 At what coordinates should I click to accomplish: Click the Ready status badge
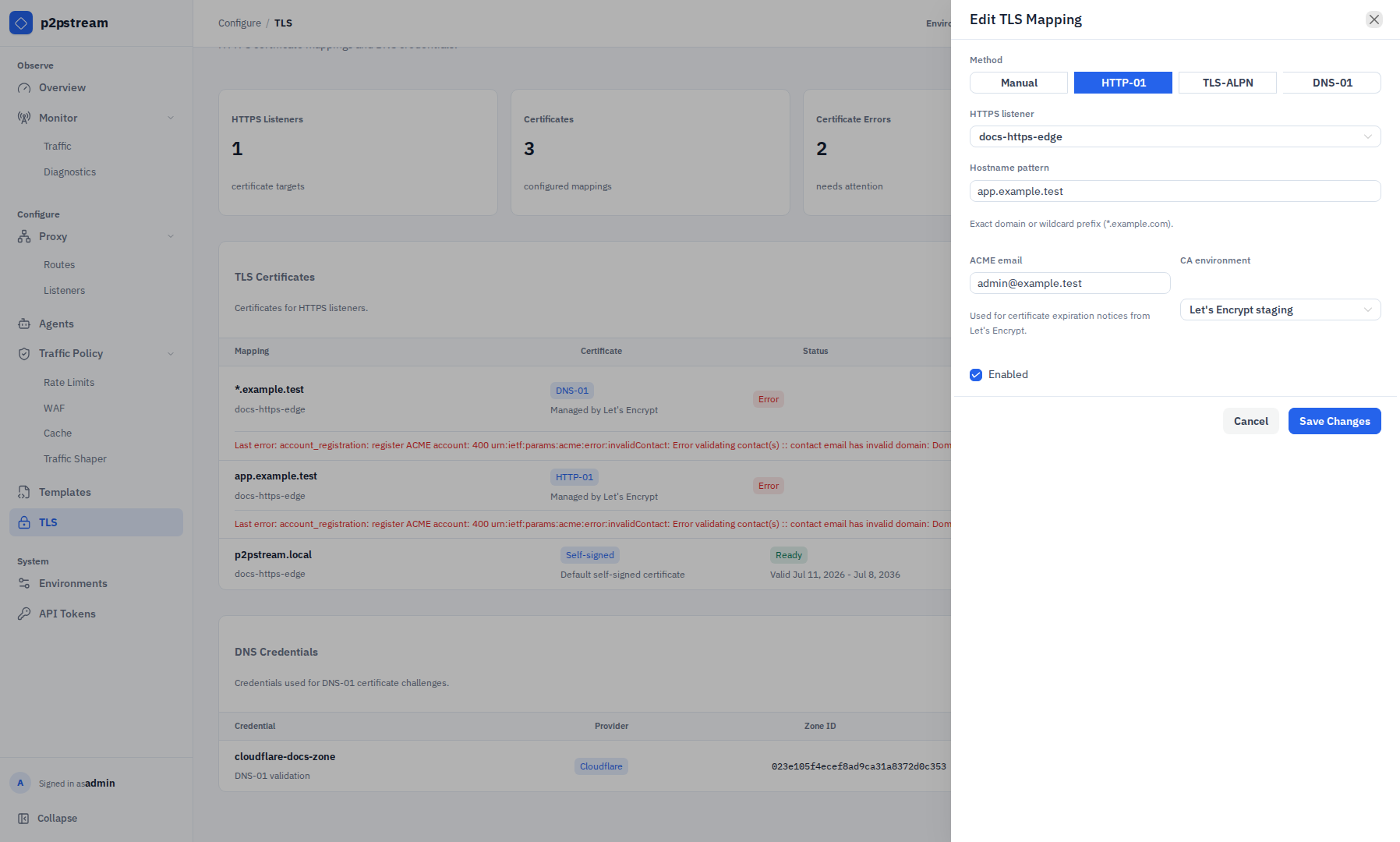789,555
